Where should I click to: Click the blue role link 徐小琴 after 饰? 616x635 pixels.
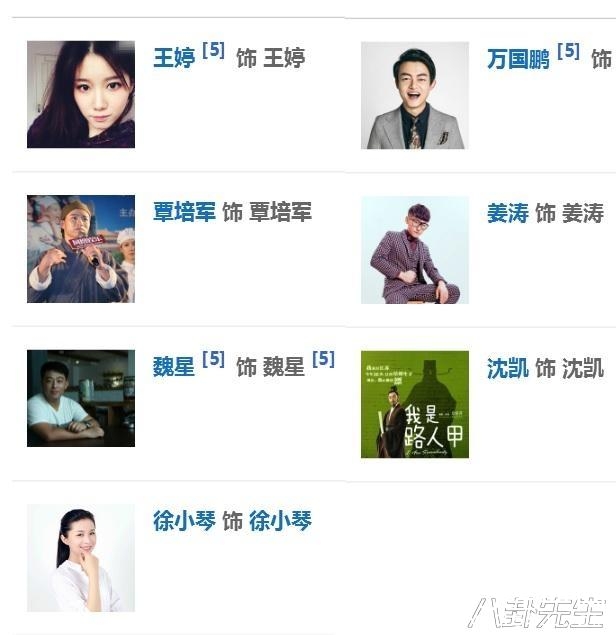click(280, 521)
